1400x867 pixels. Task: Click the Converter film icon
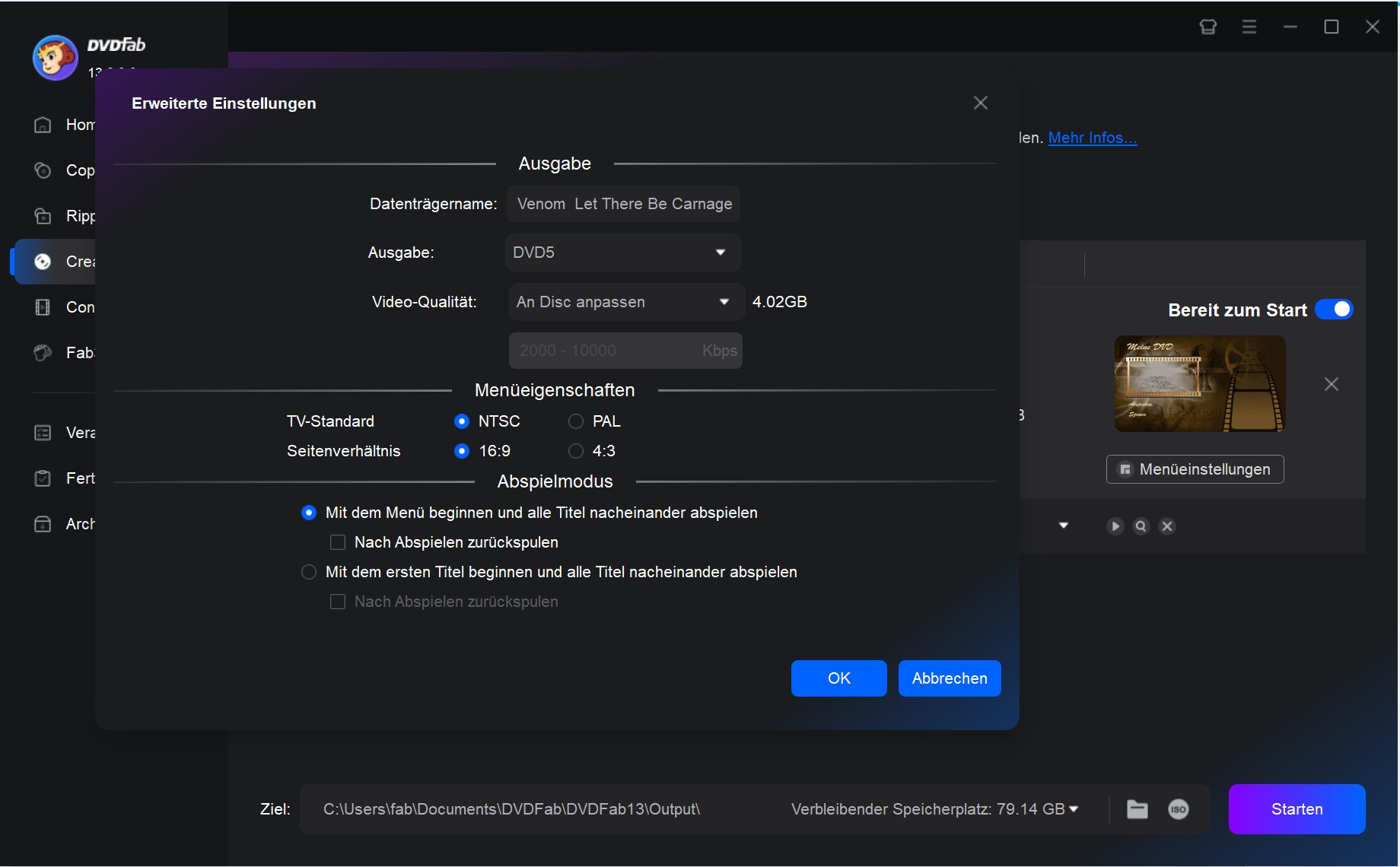(x=43, y=307)
